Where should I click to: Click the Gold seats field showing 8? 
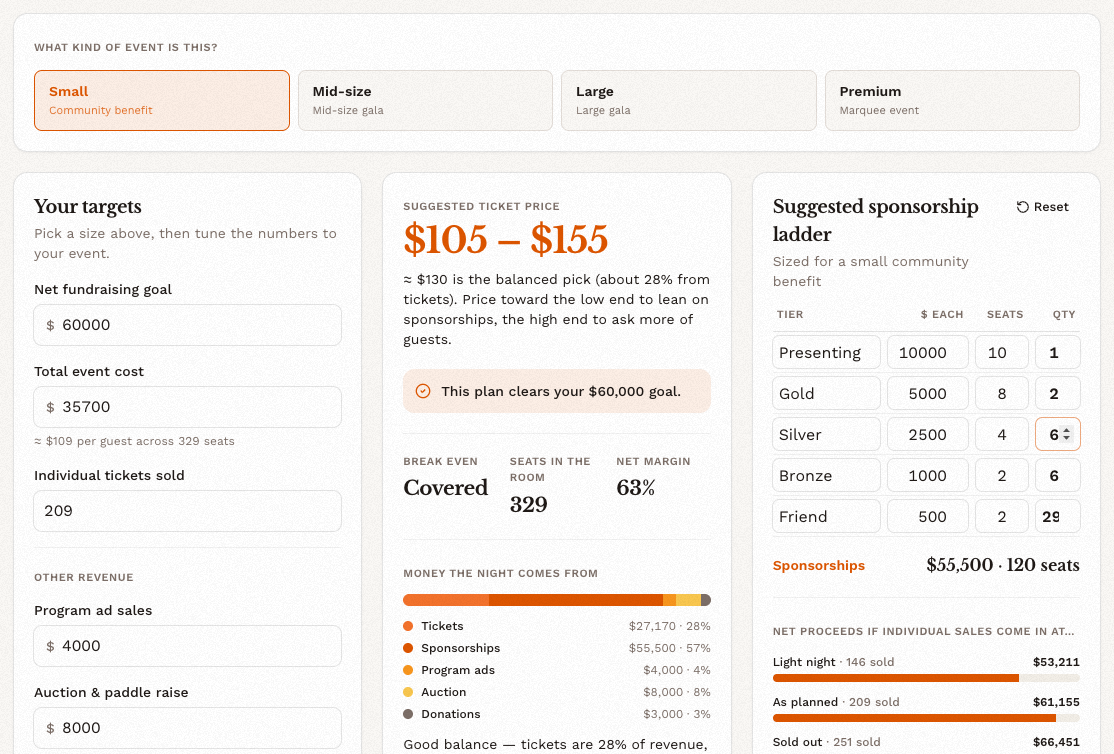[1002, 394]
